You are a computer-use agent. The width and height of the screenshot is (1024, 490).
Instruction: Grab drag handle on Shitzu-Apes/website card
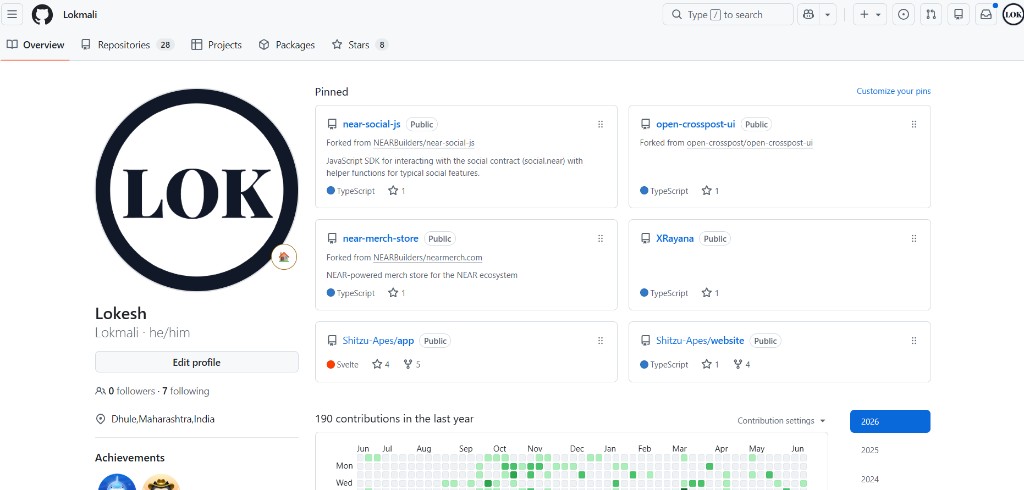click(914, 340)
